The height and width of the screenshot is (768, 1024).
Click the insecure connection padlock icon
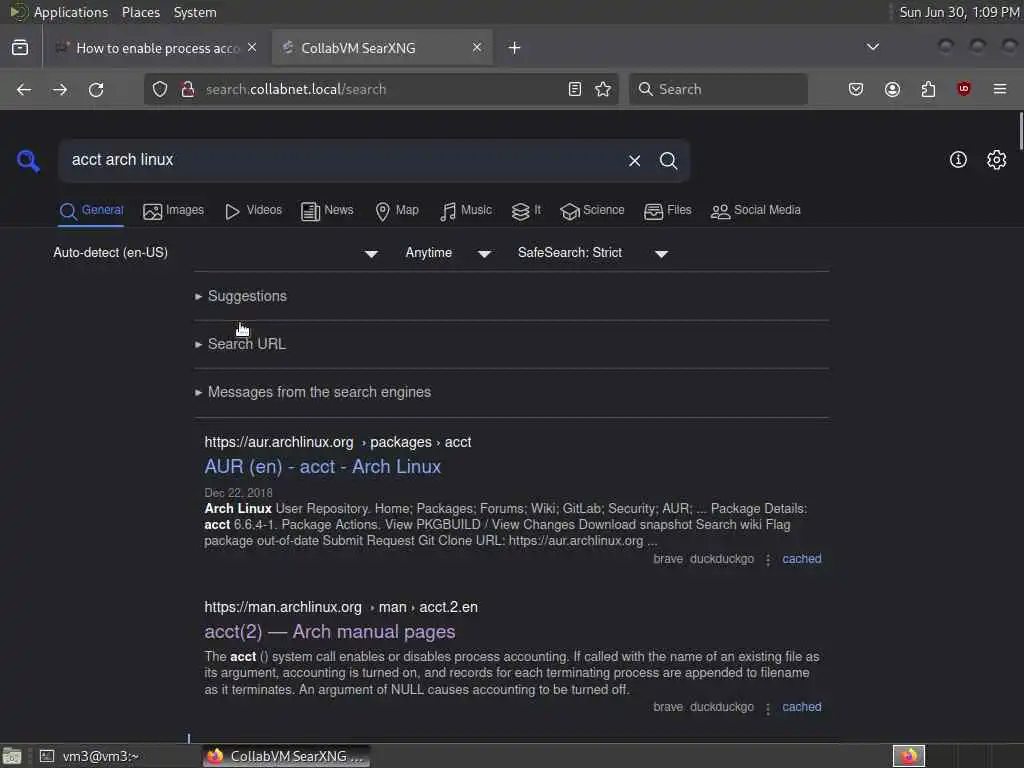pos(187,89)
